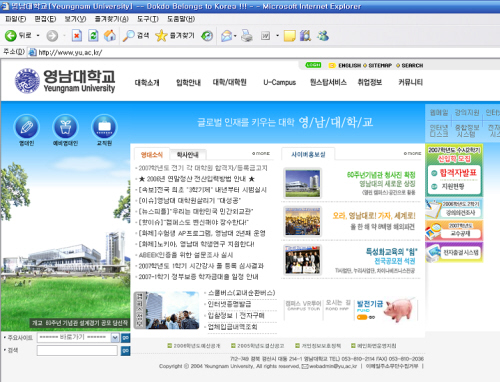Click more link in 사이버홍보실 panel
Image resolution: width=500 pixels, height=382 pixels.
click(412, 153)
